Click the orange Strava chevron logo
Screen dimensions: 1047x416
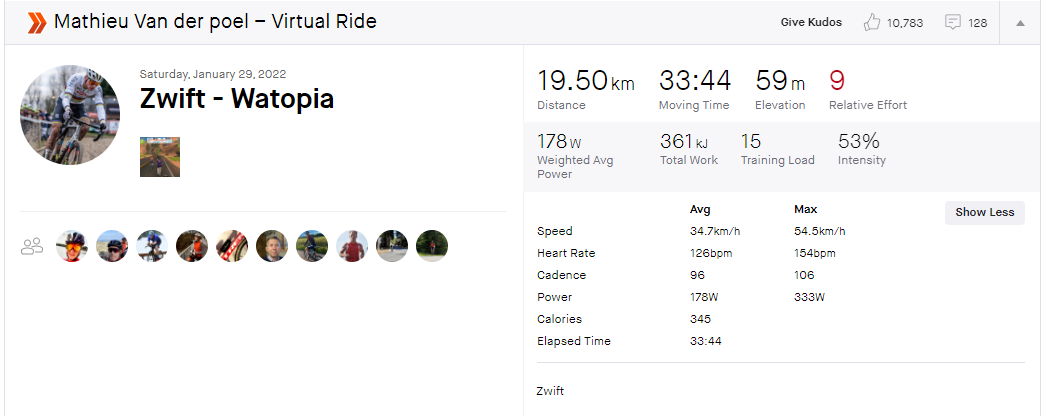coord(36,22)
